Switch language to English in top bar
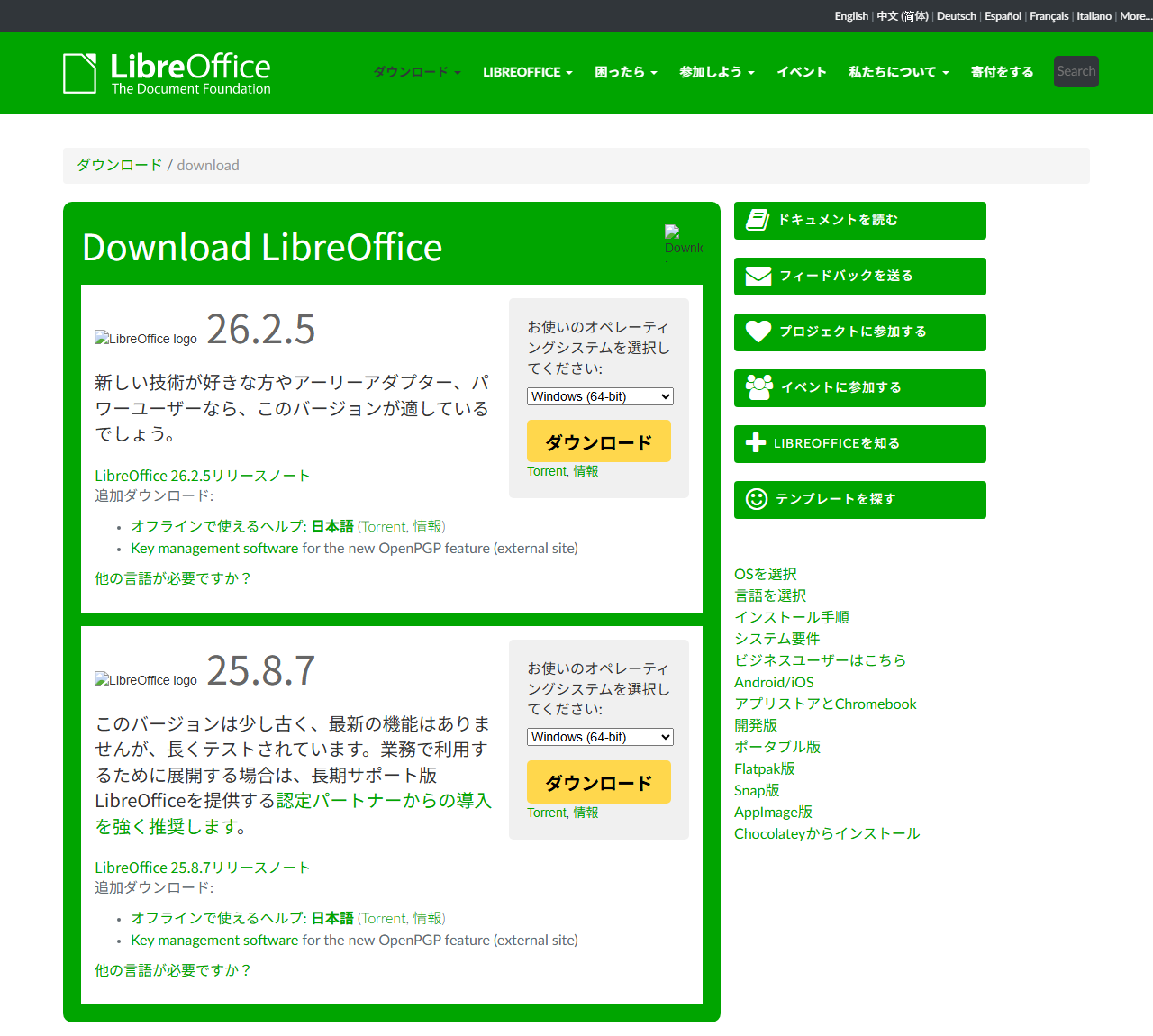Viewport: 1153px width, 1036px height. point(851,16)
